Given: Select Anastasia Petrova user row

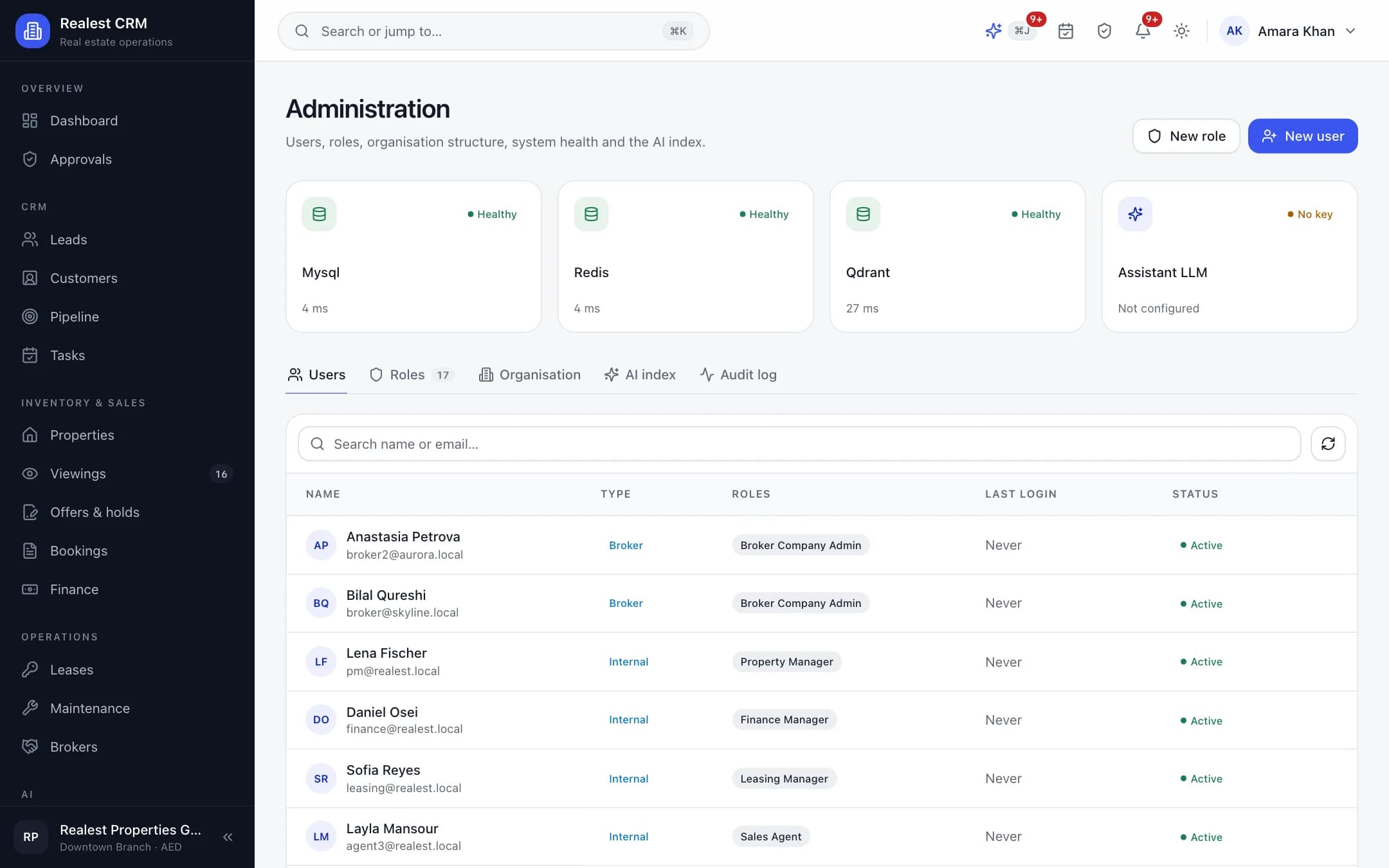Looking at the screenshot, I should pos(822,545).
